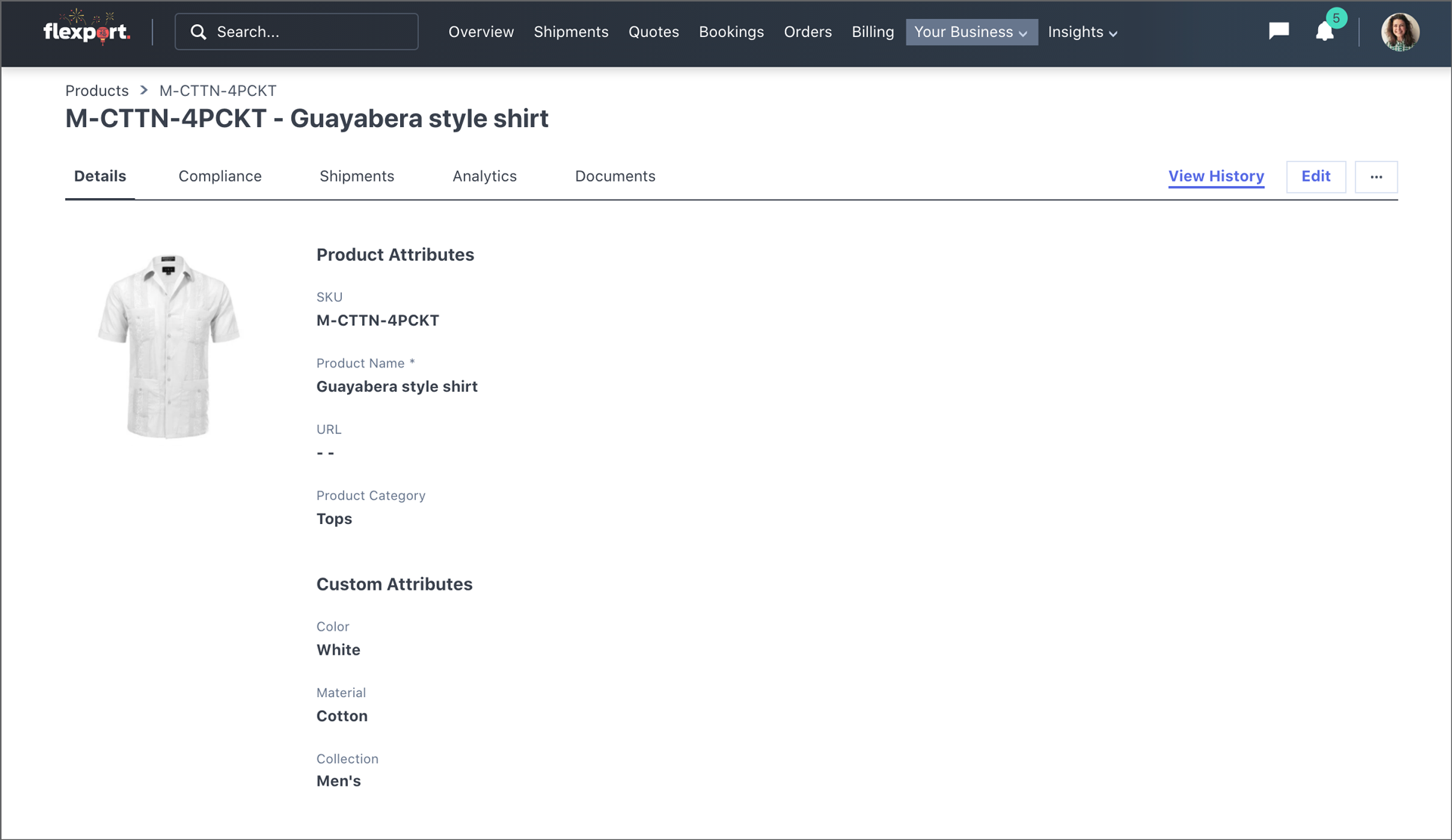
Task: Expand the Insights dropdown menu
Action: pos(1082,32)
